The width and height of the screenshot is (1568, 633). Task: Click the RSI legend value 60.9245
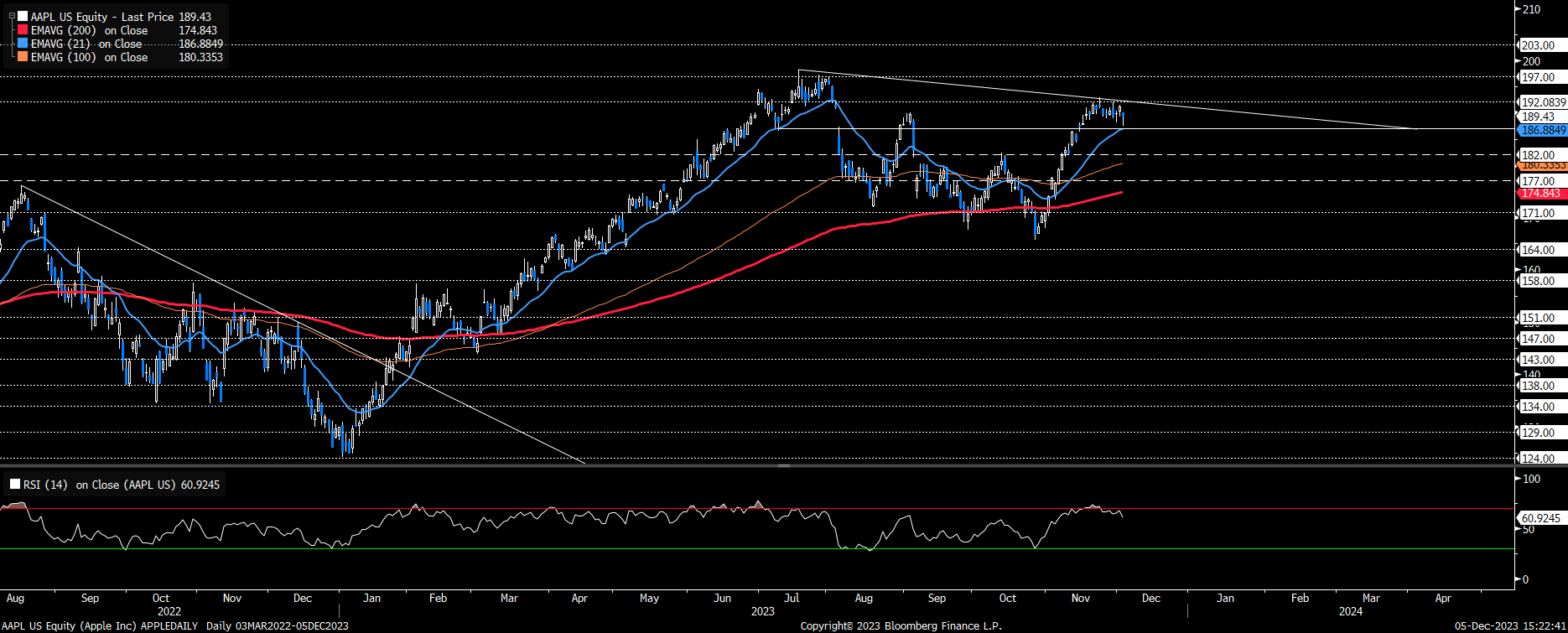click(200, 485)
